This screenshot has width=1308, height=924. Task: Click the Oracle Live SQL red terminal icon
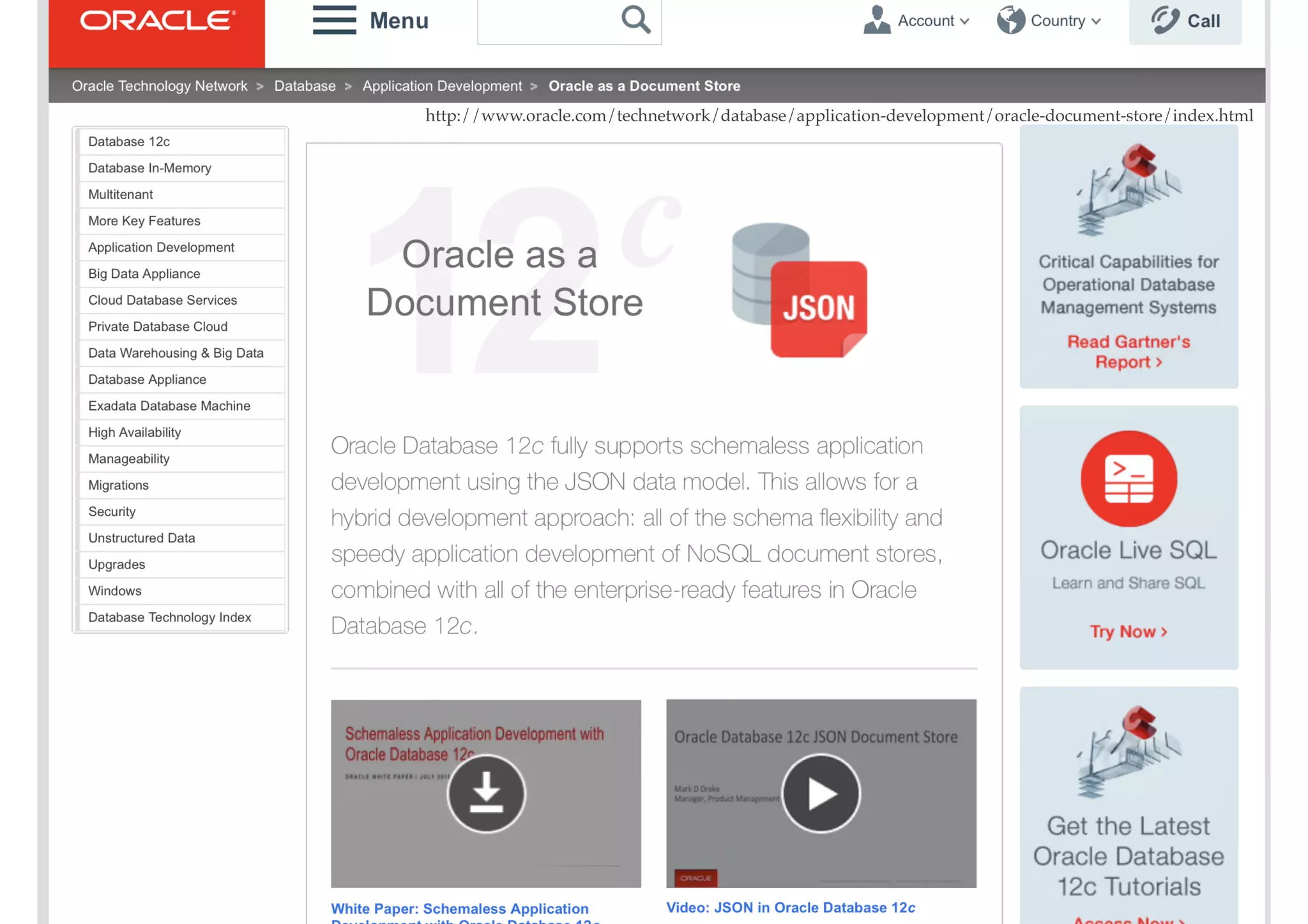pos(1129,478)
